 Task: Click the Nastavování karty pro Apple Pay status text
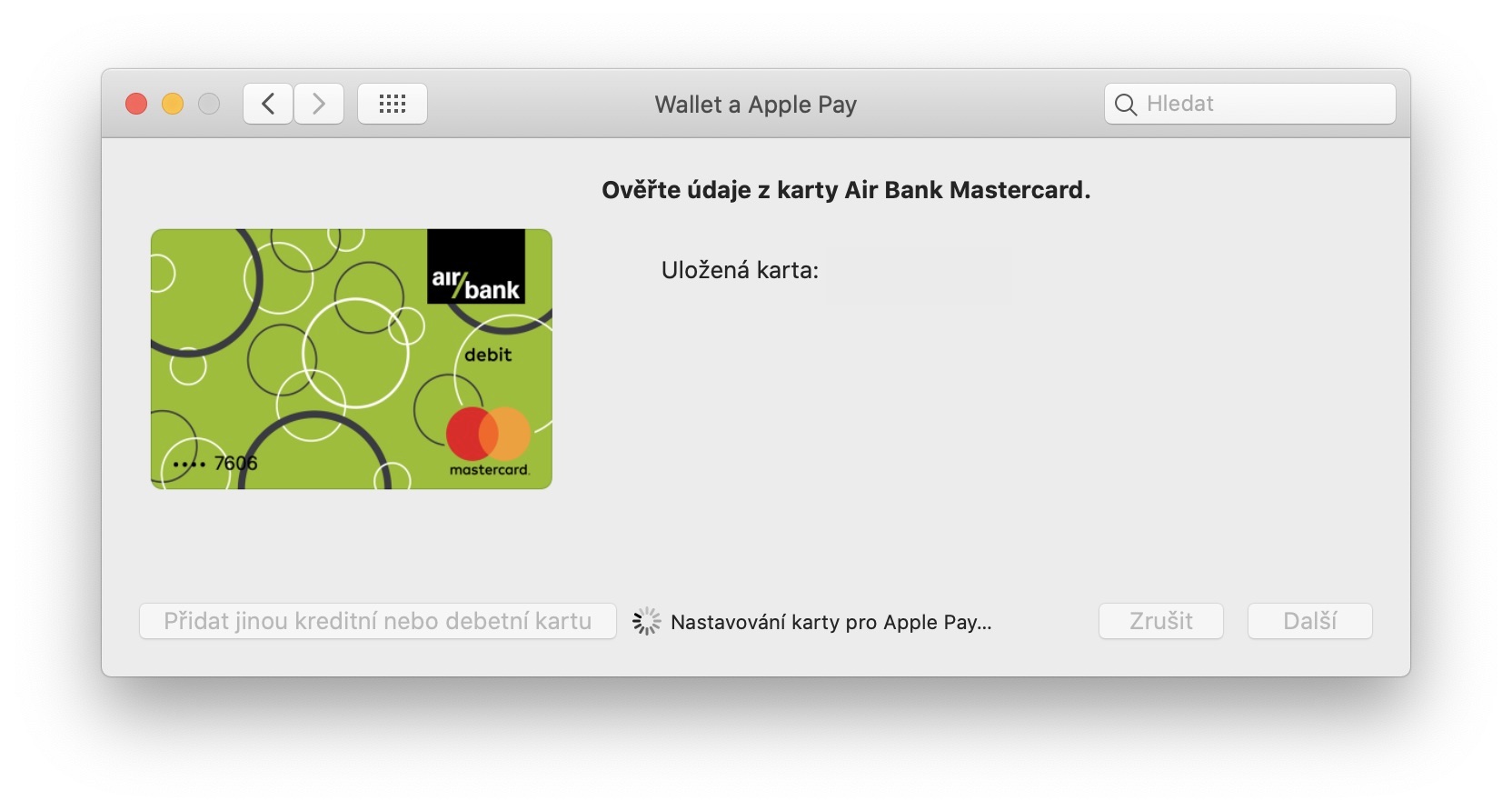831,623
